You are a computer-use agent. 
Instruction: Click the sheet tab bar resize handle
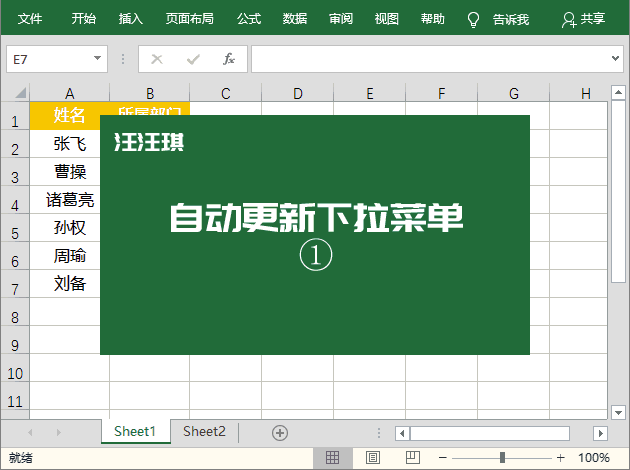378,433
